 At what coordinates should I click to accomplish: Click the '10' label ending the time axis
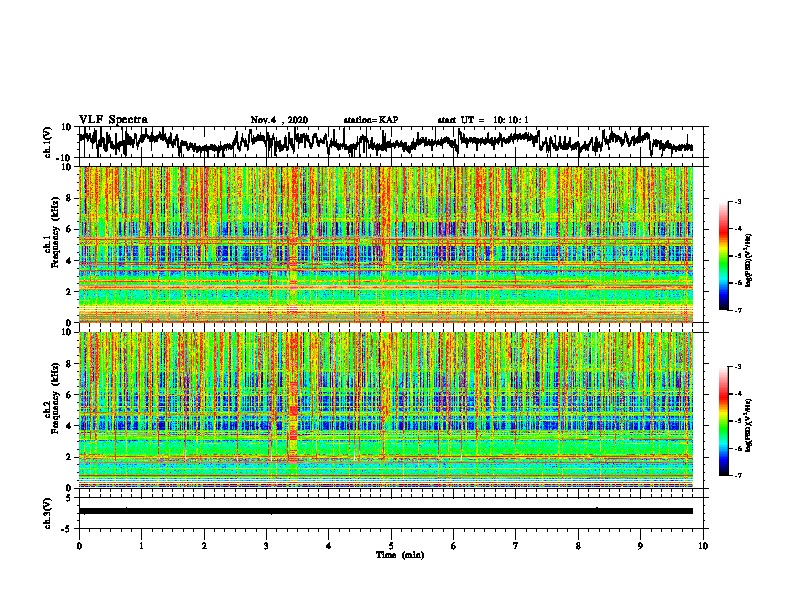point(703,546)
